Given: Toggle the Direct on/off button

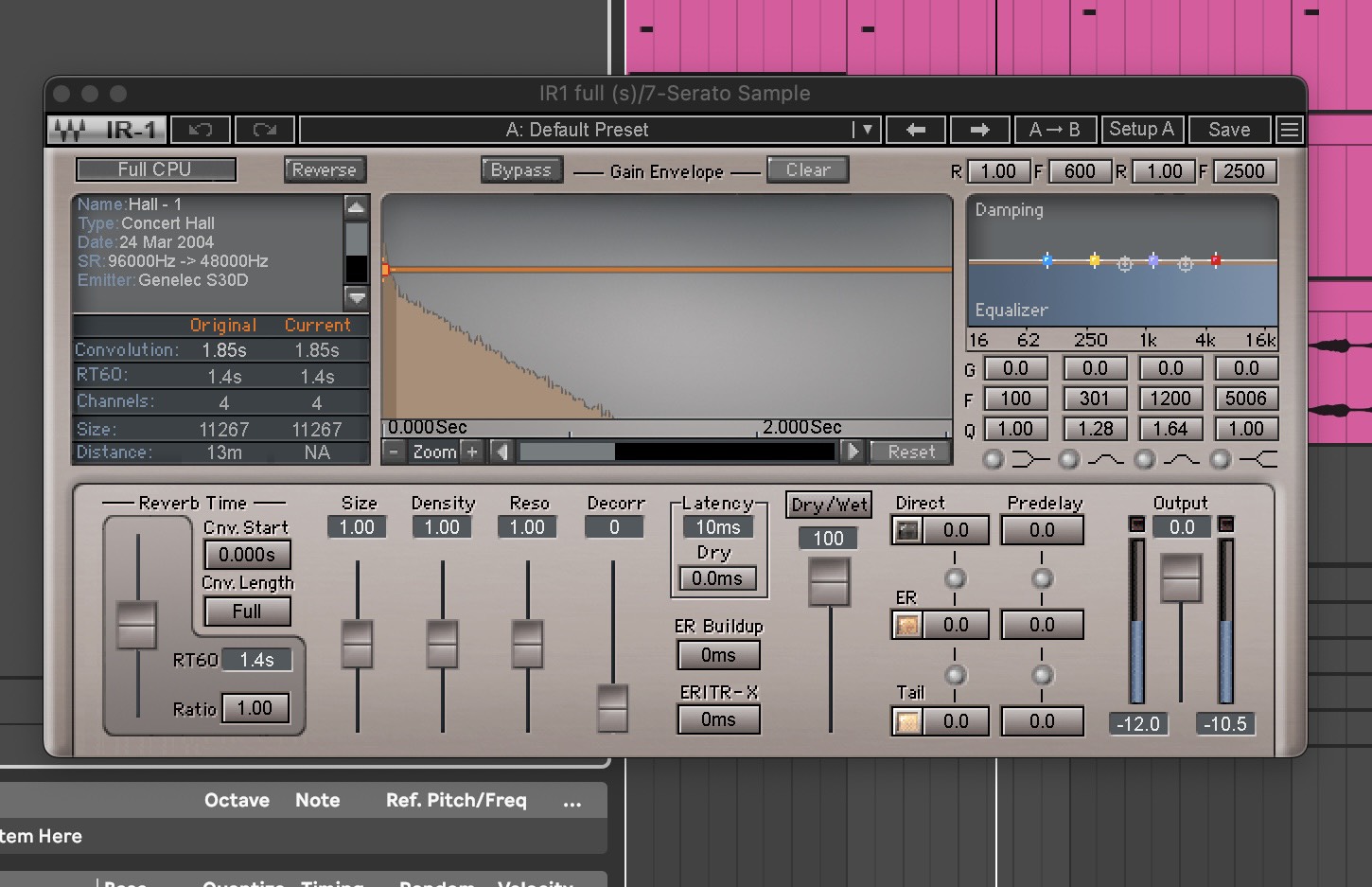Looking at the screenshot, I should [x=907, y=530].
